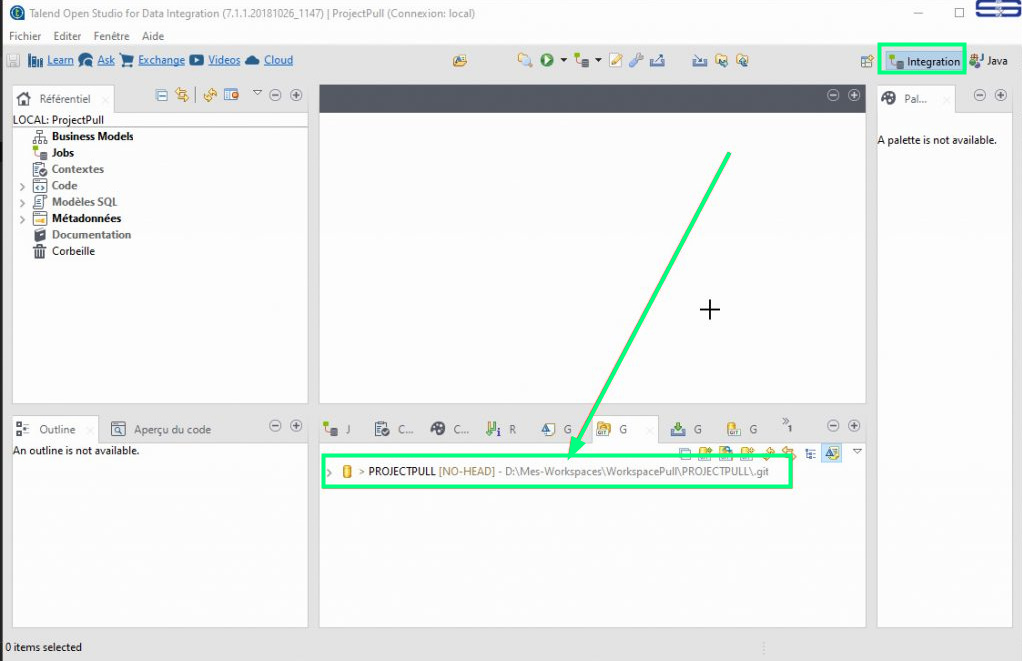Click the export arrow toolbar icon
Image resolution: width=1022 pixels, height=662 pixels.
click(x=657, y=61)
